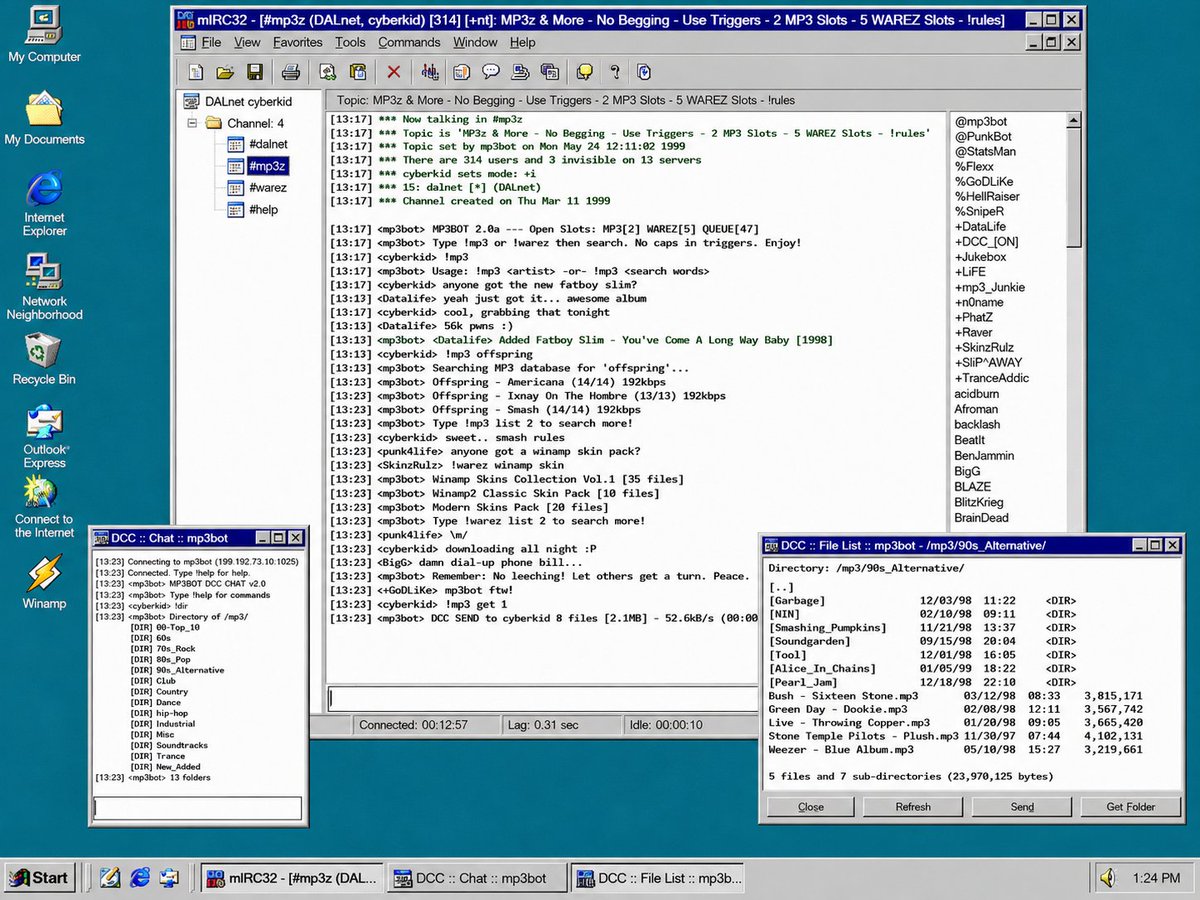Click the address book icon left of chat bubble

(461, 72)
